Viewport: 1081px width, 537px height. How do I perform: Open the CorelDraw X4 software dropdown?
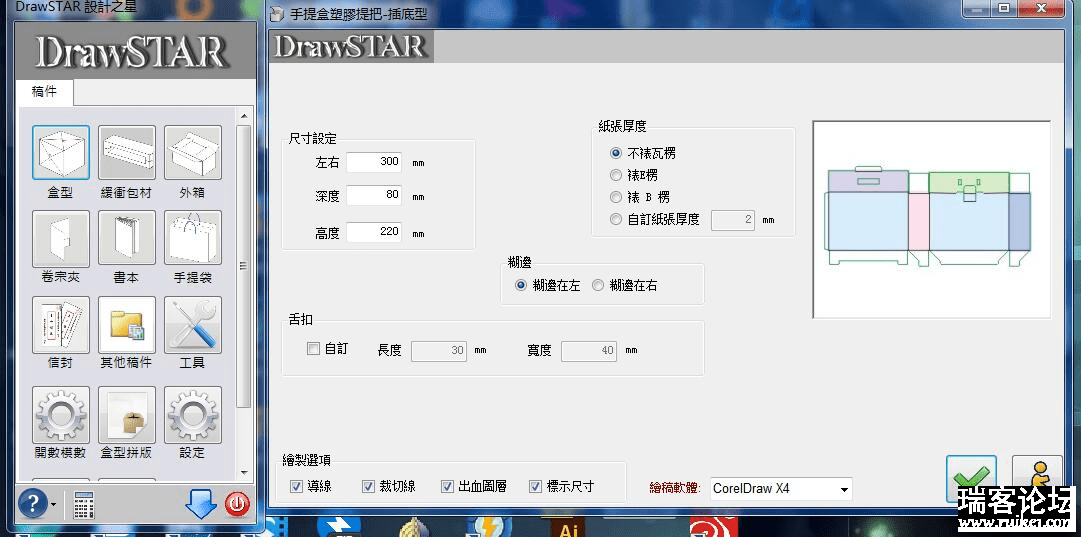pos(781,489)
